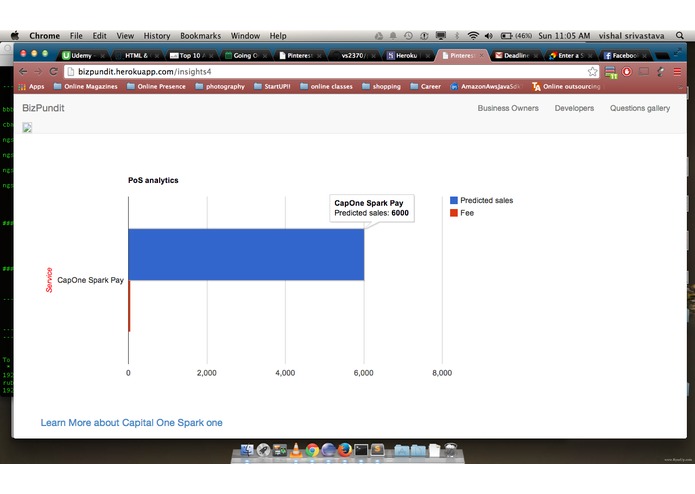
Task: Open the Window menu
Action: (245, 36)
